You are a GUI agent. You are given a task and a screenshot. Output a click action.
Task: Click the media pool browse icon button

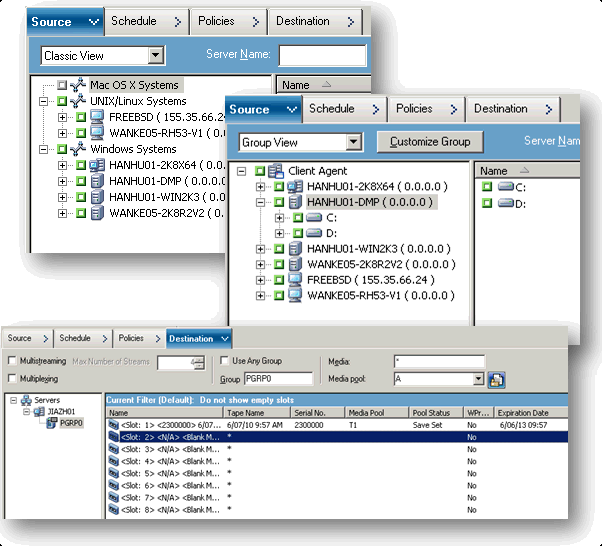[496, 380]
